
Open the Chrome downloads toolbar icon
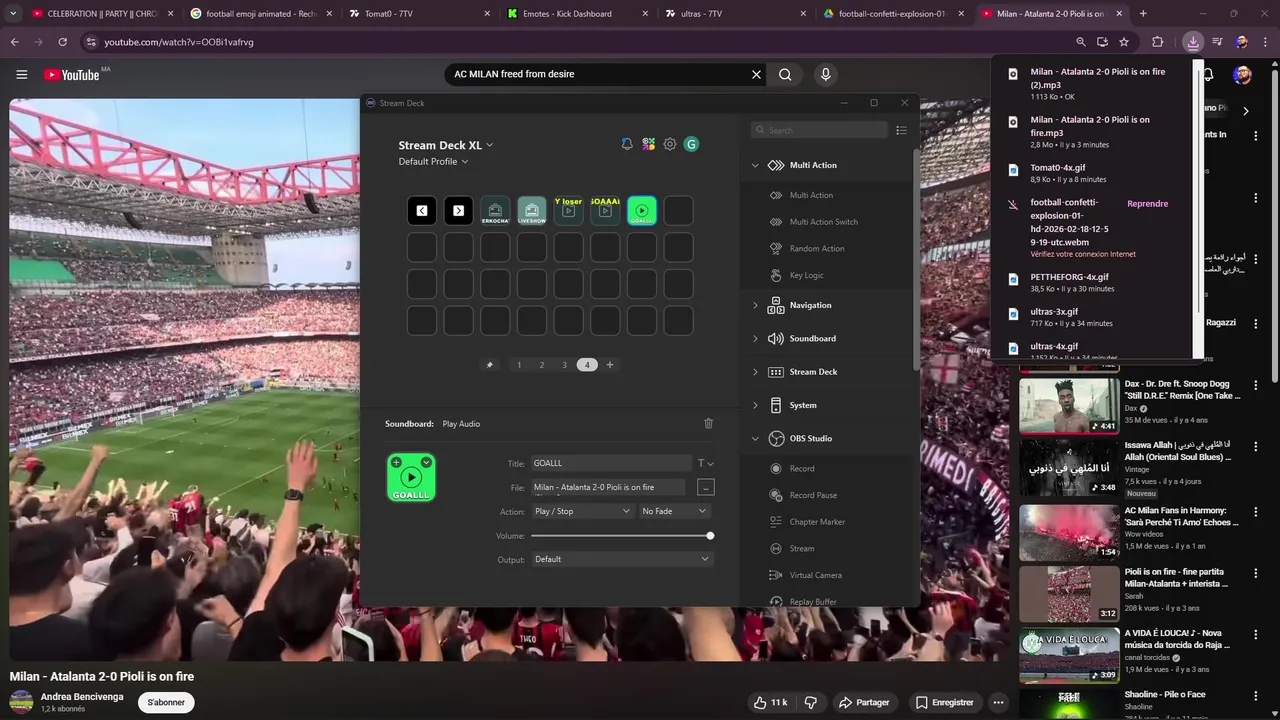(x=1193, y=42)
